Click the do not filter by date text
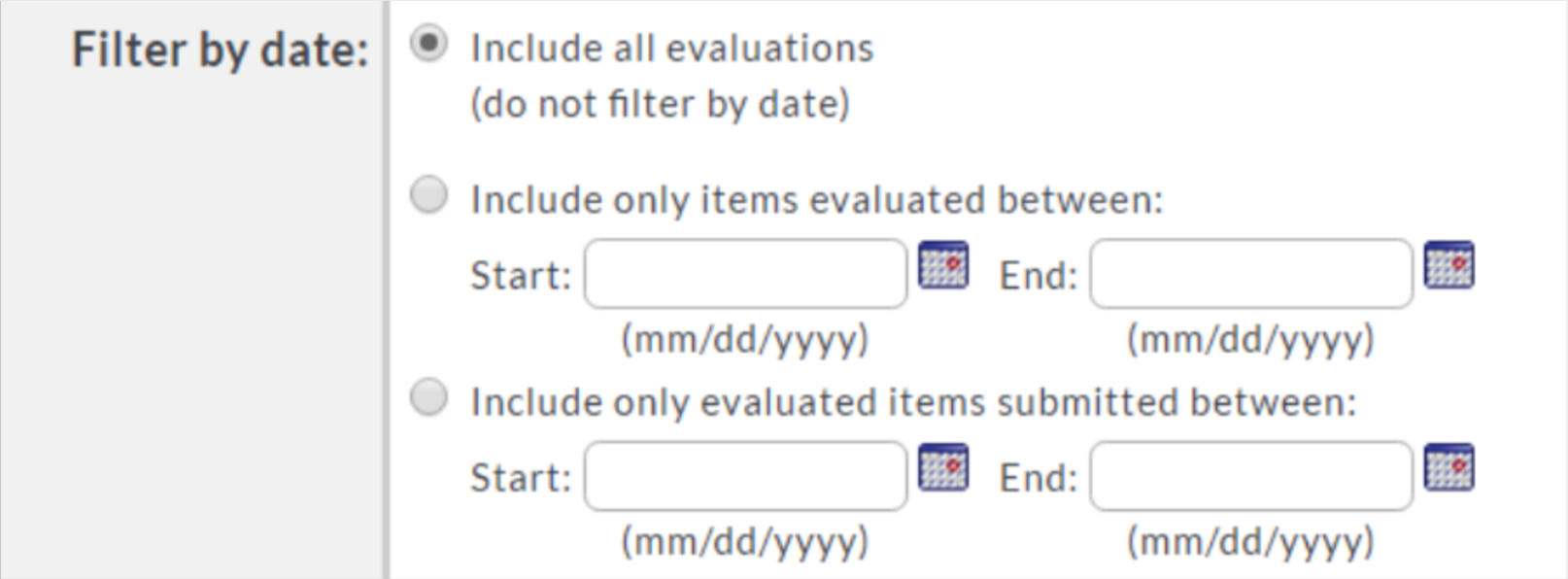This screenshot has height=579, width=1568. 661,104
